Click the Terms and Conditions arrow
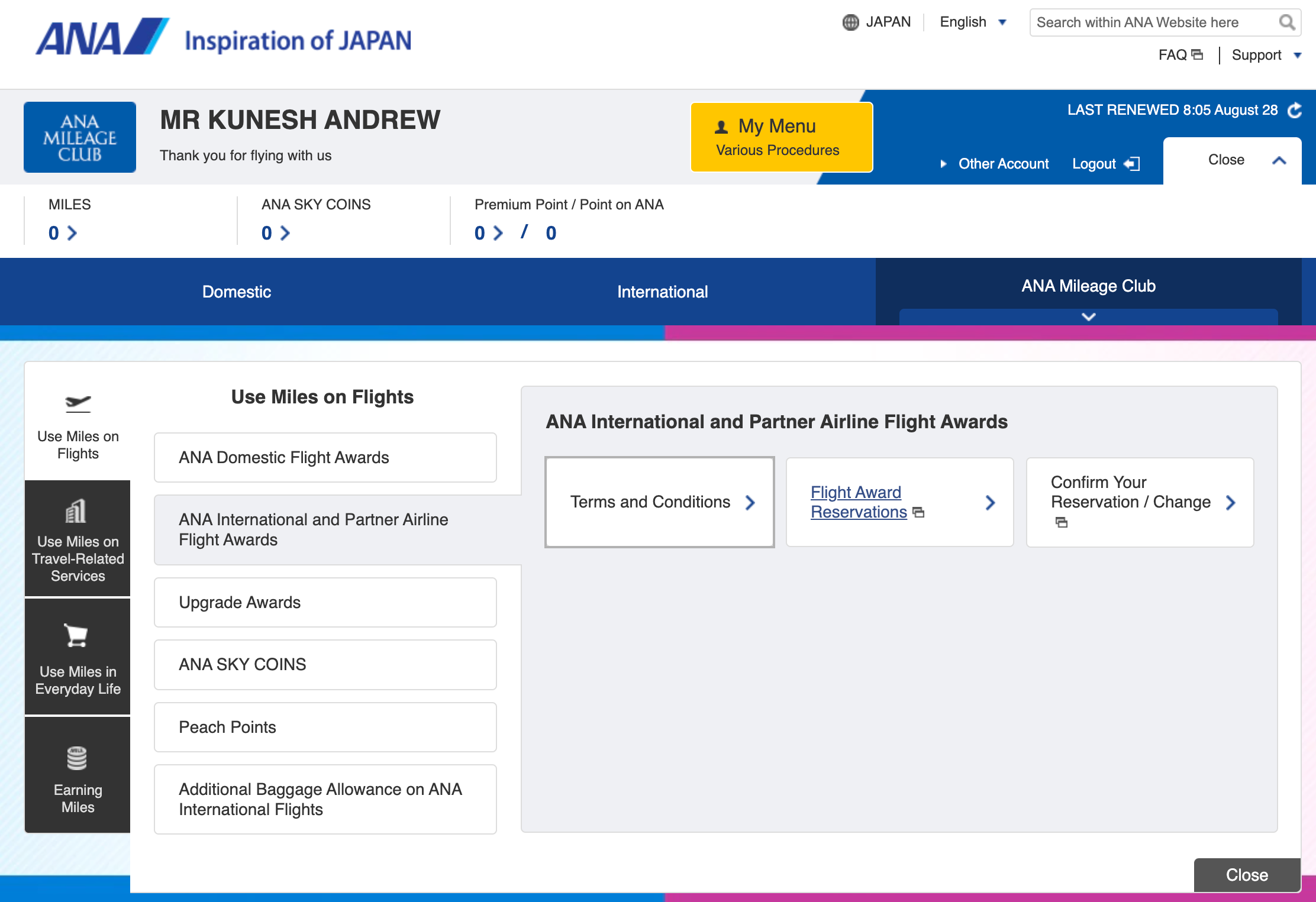This screenshot has height=902, width=1316. (x=750, y=503)
